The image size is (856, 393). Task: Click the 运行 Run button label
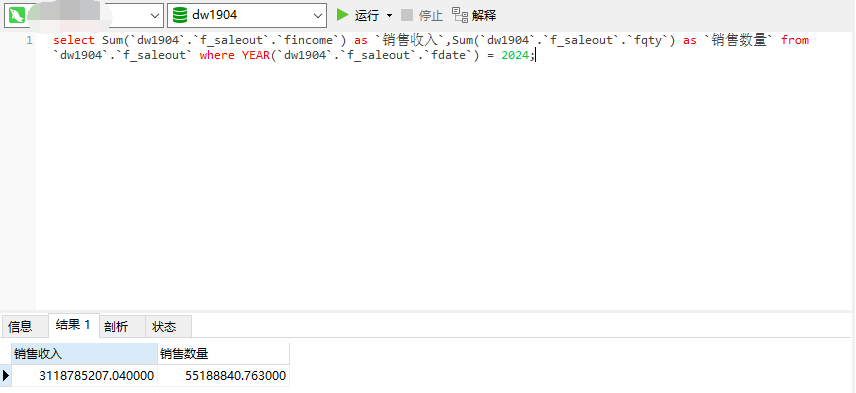[x=367, y=15]
